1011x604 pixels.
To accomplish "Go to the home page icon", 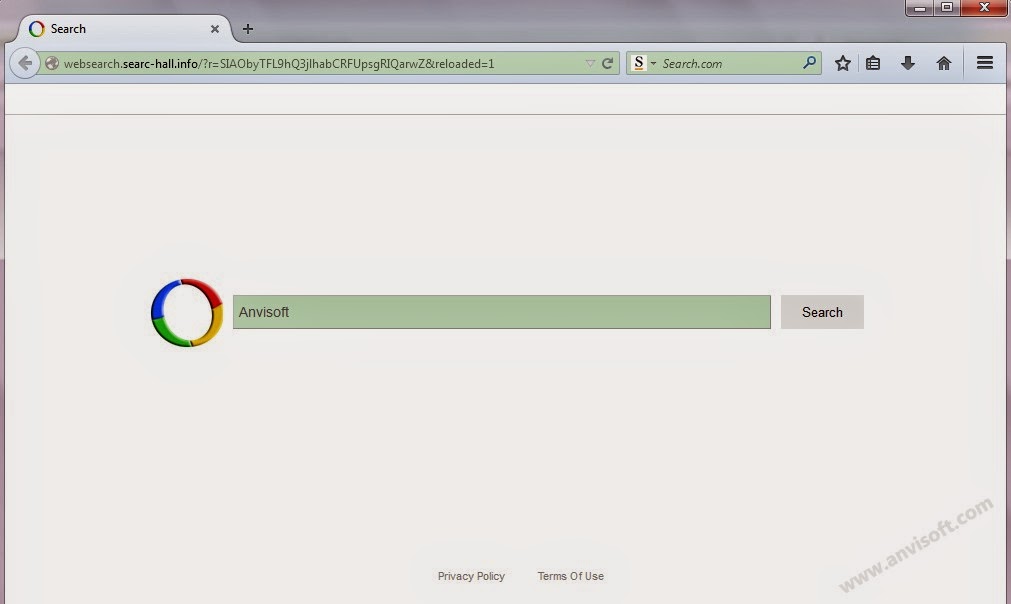I will tap(944, 63).
